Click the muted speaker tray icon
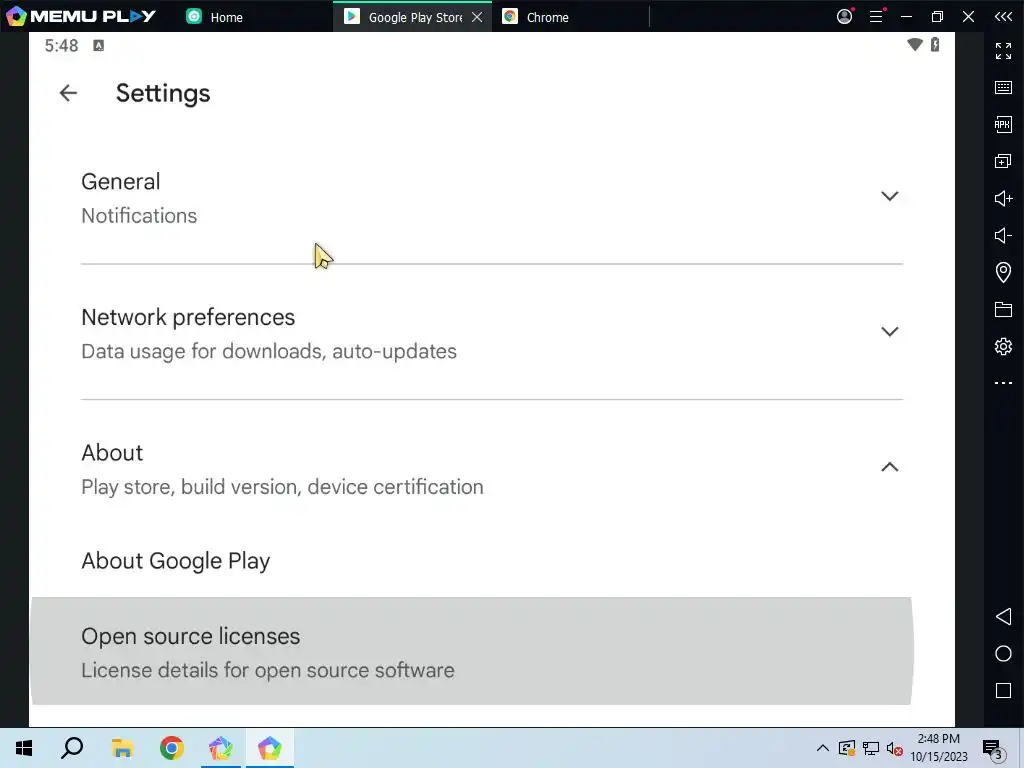Image resolution: width=1024 pixels, height=768 pixels. click(895, 748)
